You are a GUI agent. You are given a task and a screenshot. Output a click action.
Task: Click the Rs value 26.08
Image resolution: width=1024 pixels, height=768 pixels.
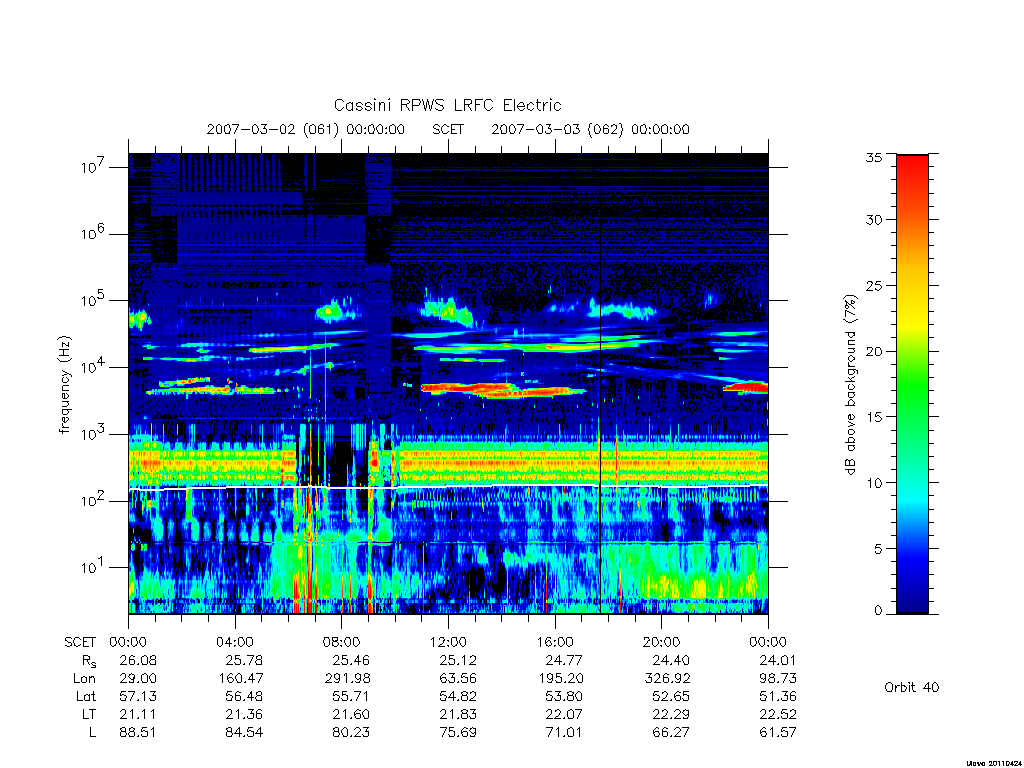click(x=138, y=660)
